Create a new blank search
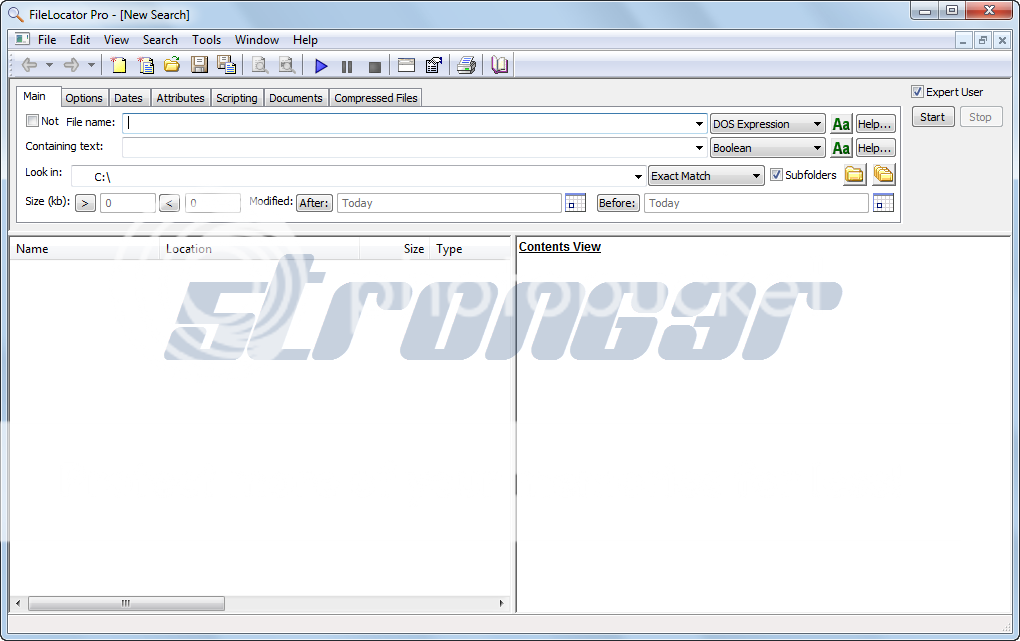The width and height of the screenshot is (1020, 641). pos(118,65)
